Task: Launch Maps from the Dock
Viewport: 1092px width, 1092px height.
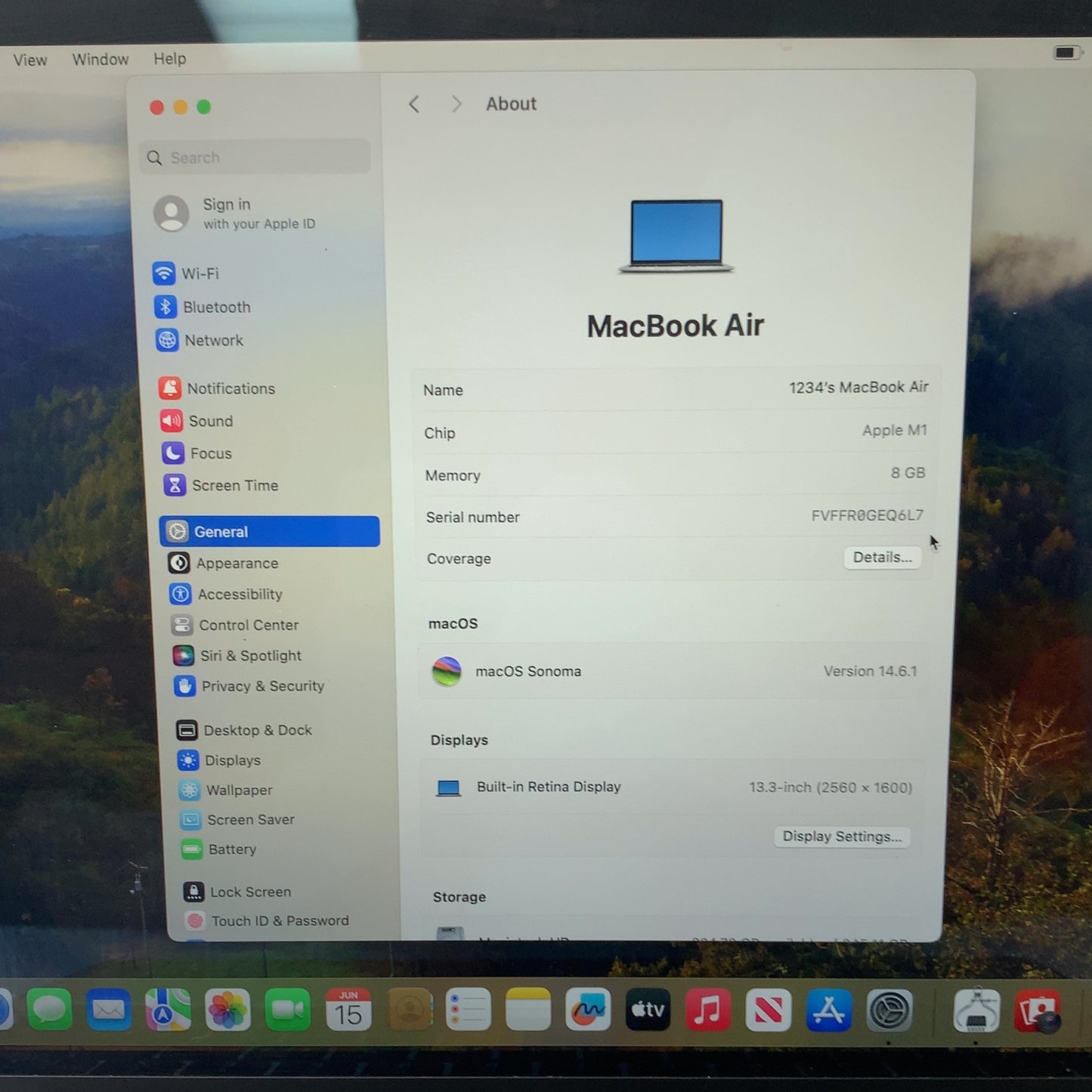Action: tap(168, 1009)
